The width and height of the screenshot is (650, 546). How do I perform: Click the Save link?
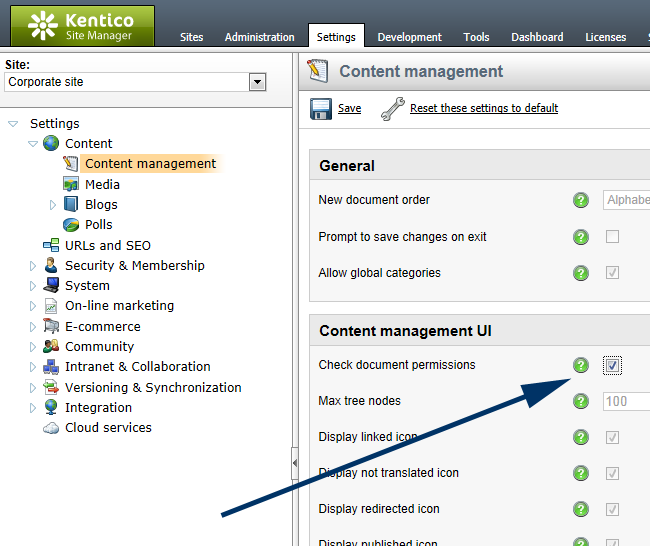(349, 109)
